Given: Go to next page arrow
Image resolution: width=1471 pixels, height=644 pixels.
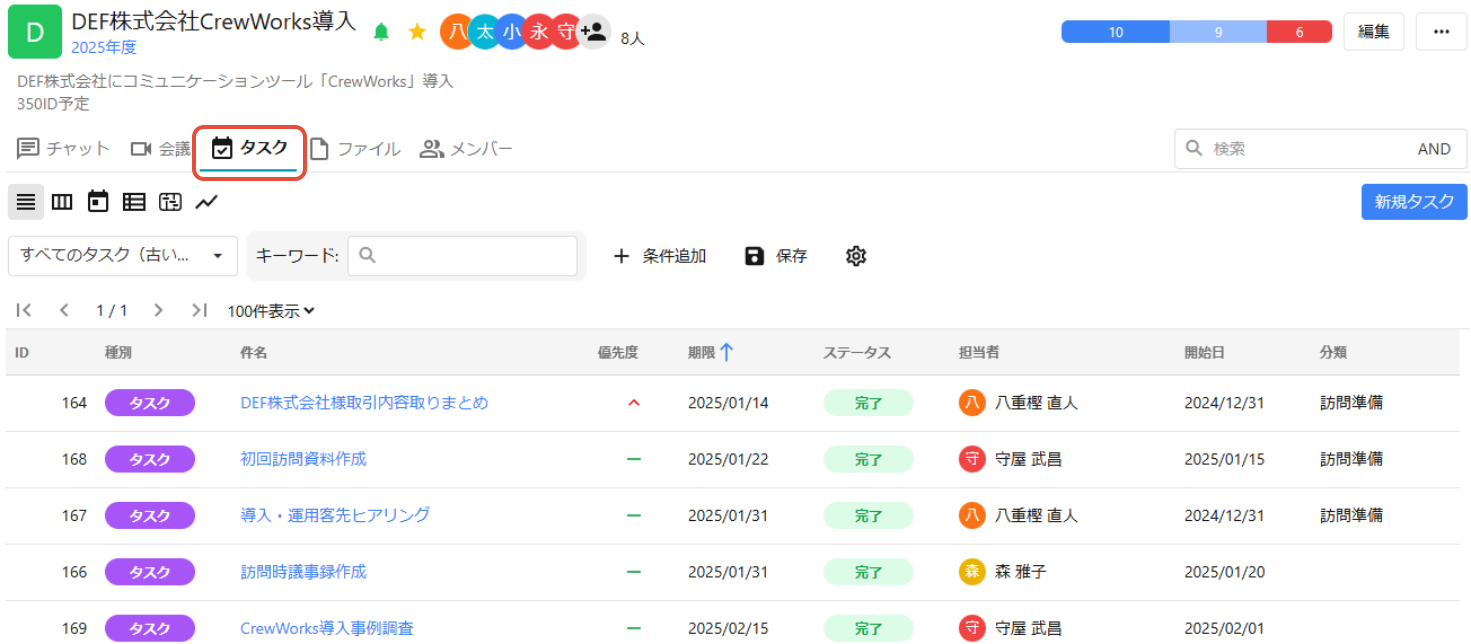Looking at the screenshot, I should point(158,310).
